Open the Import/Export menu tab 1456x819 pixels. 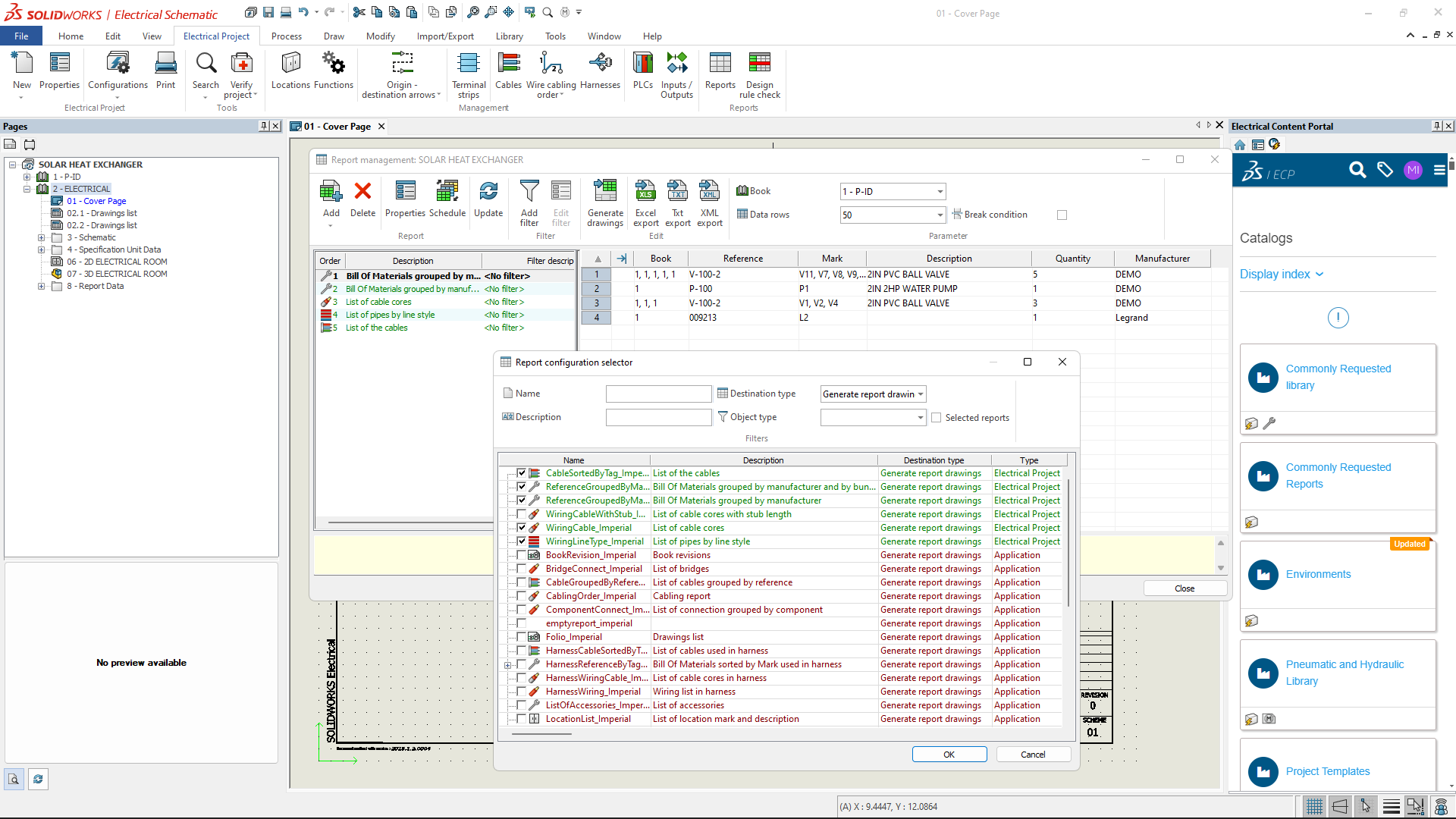[x=444, y=36]
